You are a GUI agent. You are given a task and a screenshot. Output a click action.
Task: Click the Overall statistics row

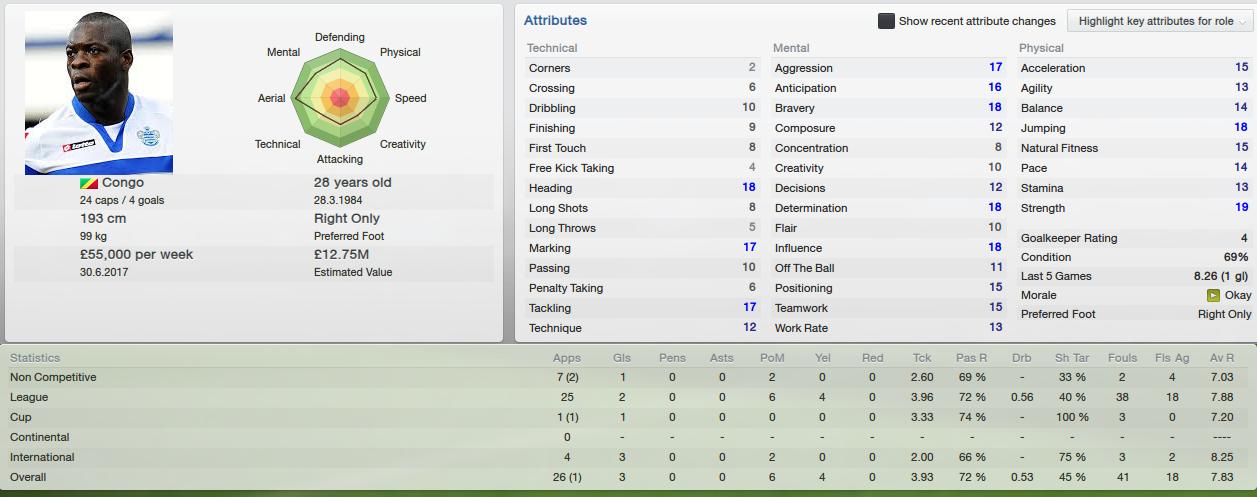pos(628,477)
